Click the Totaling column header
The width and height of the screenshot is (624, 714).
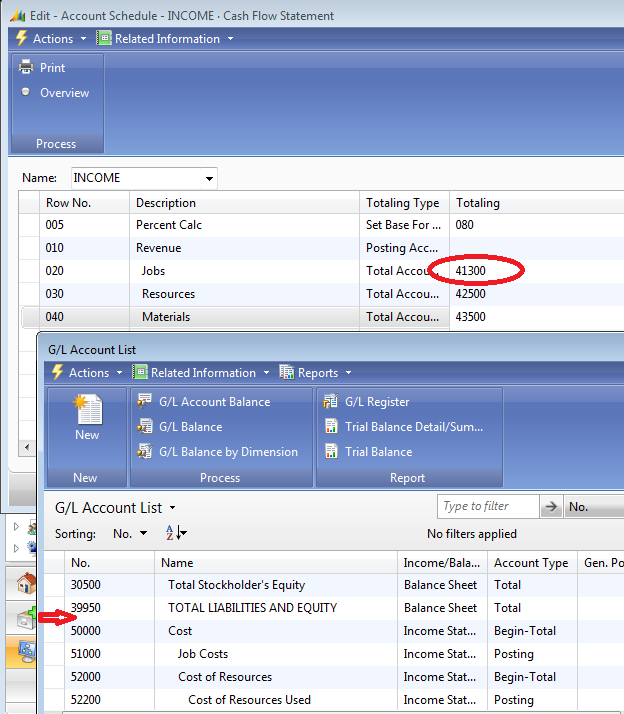click(478, 203)
